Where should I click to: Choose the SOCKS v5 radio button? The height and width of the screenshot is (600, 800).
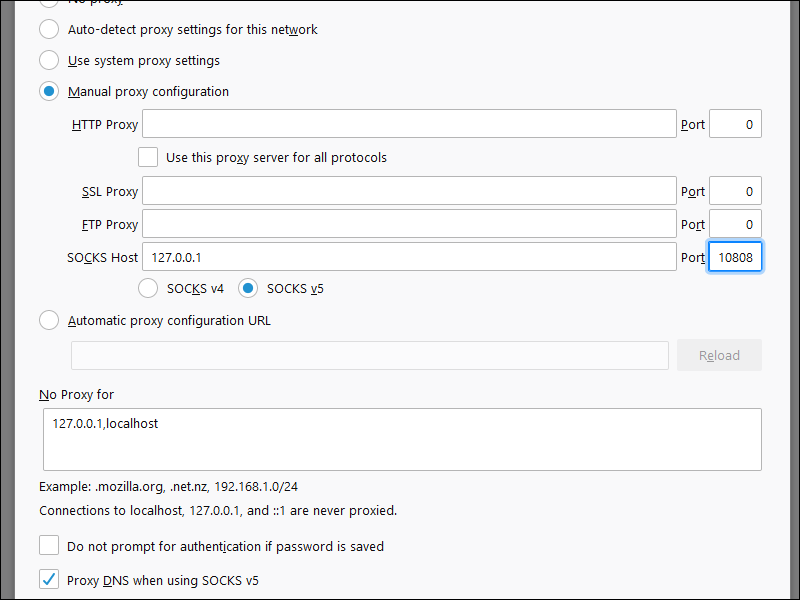click(x=248, y=288)
